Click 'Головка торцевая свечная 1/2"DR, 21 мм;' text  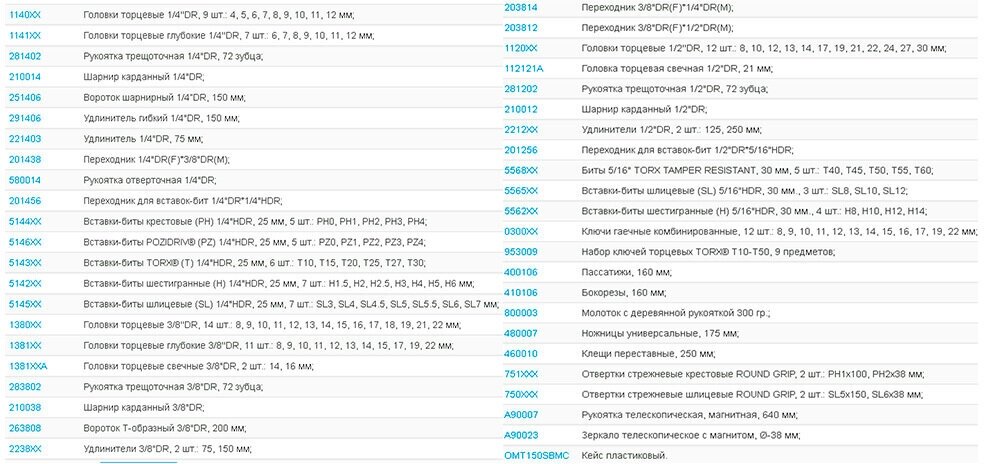click(677, 69)
